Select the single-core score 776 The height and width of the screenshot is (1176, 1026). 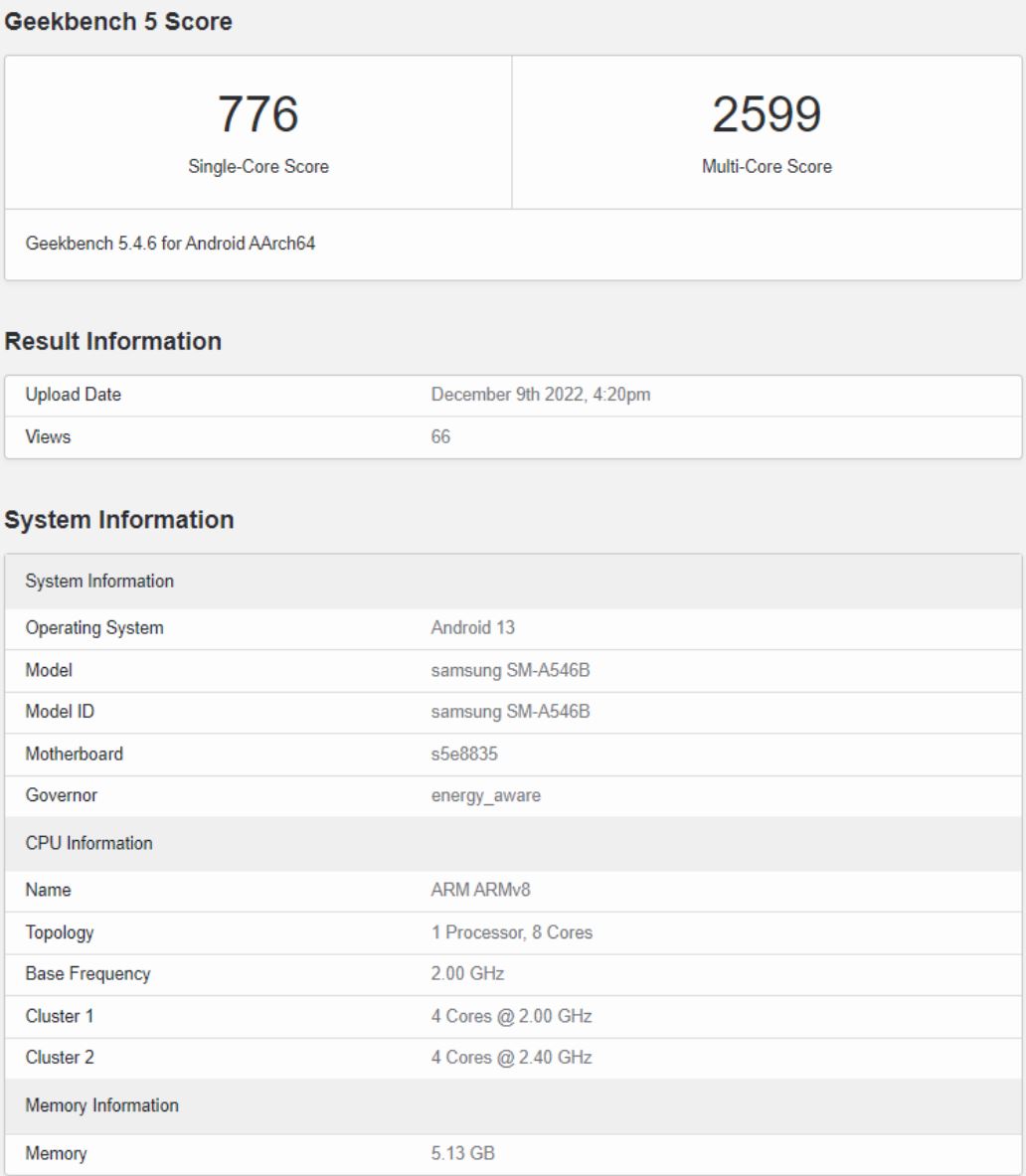click(x=258, y=114)
